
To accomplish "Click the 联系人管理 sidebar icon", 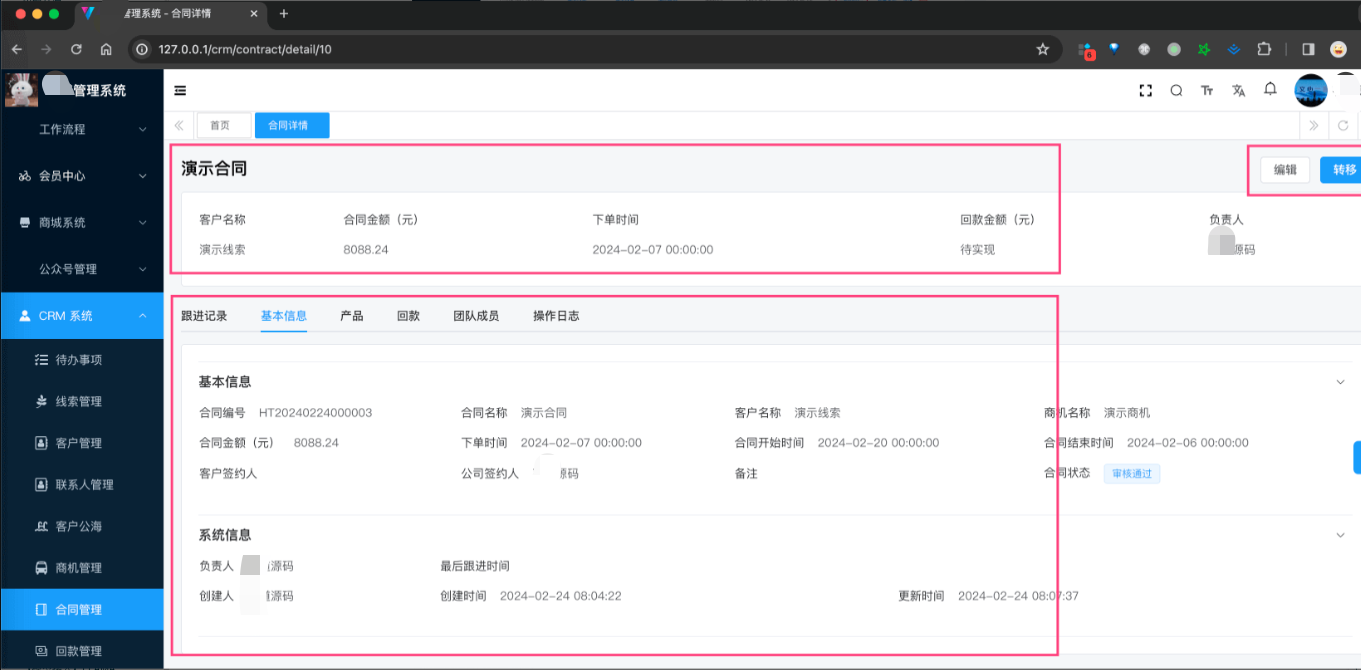I will coord(41,485).
